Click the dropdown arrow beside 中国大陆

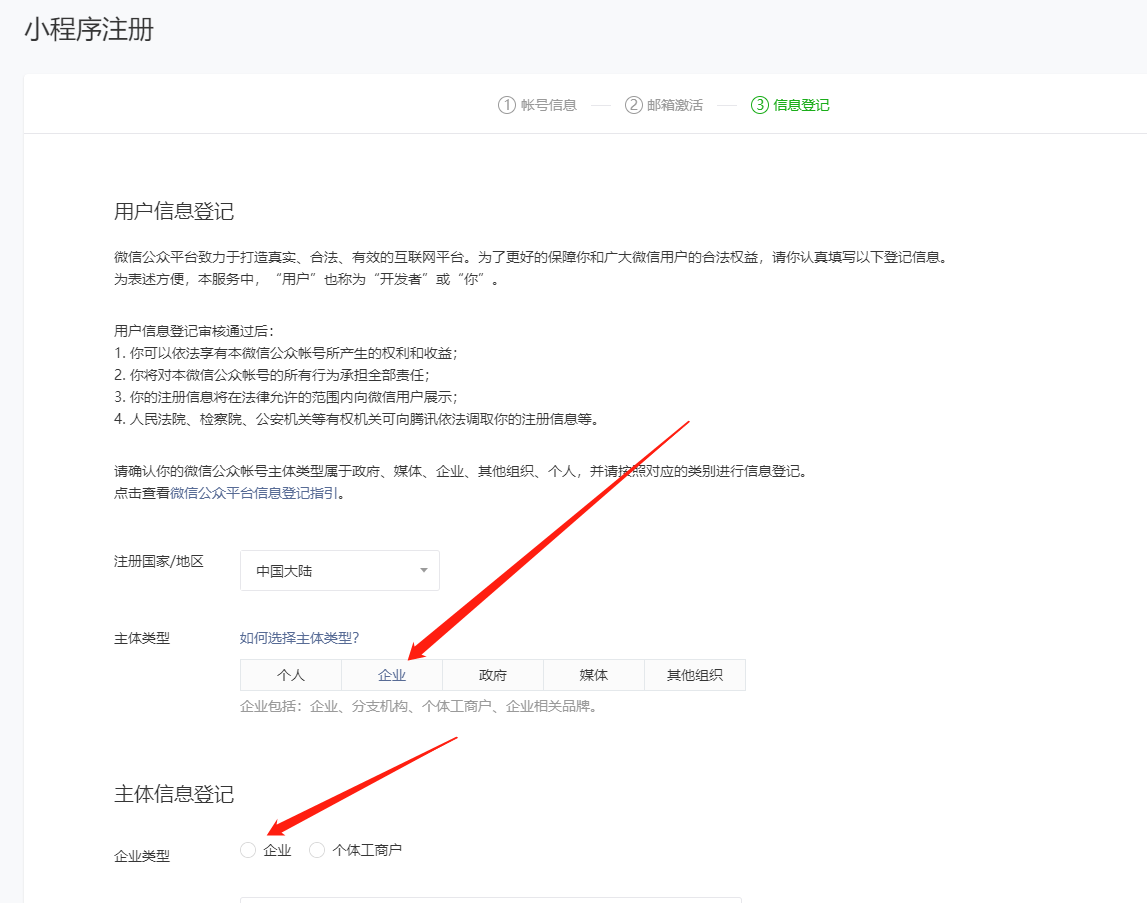(424, 570)
